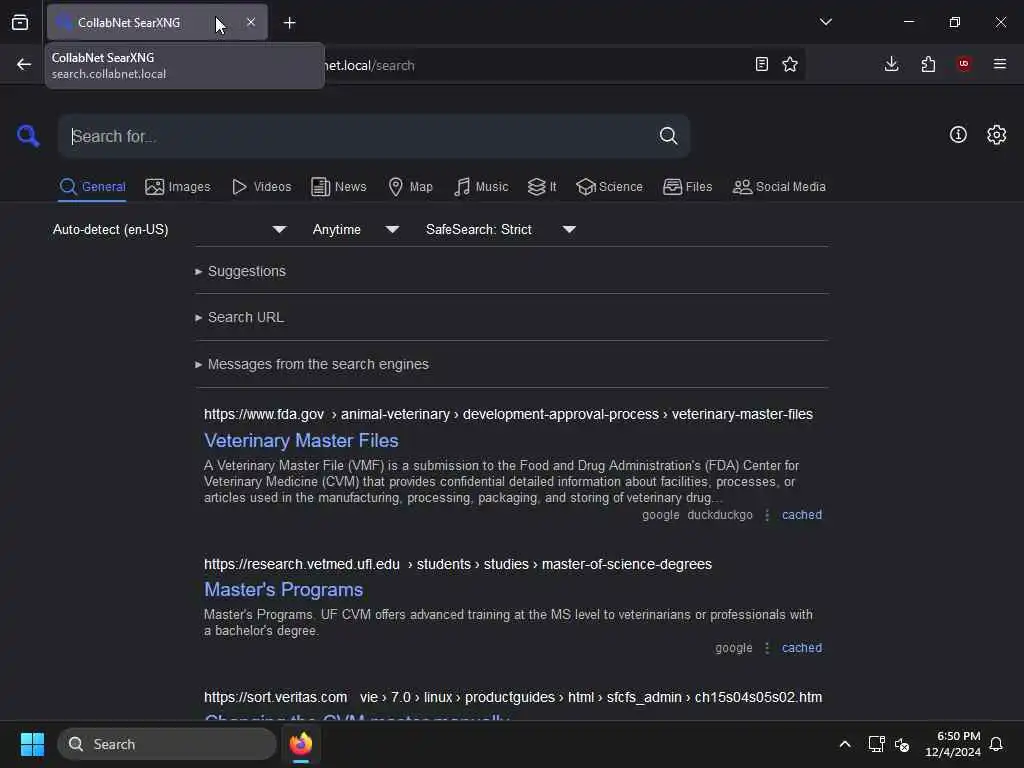The width and height of the screenshot is (1024, 768).
Task: Switch to the Music category tab
Action: [x=481, y=187]
